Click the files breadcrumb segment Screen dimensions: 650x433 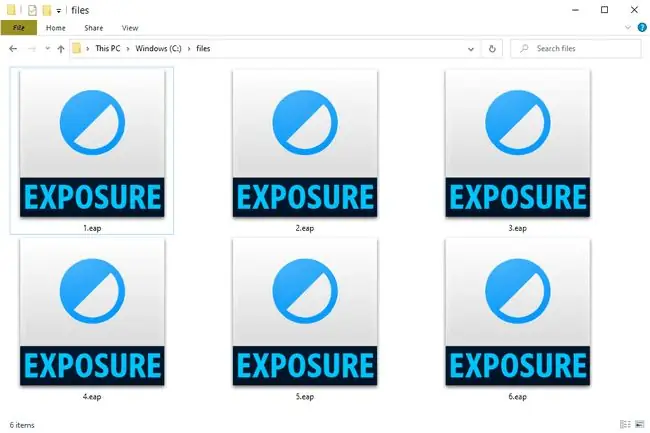203,48
